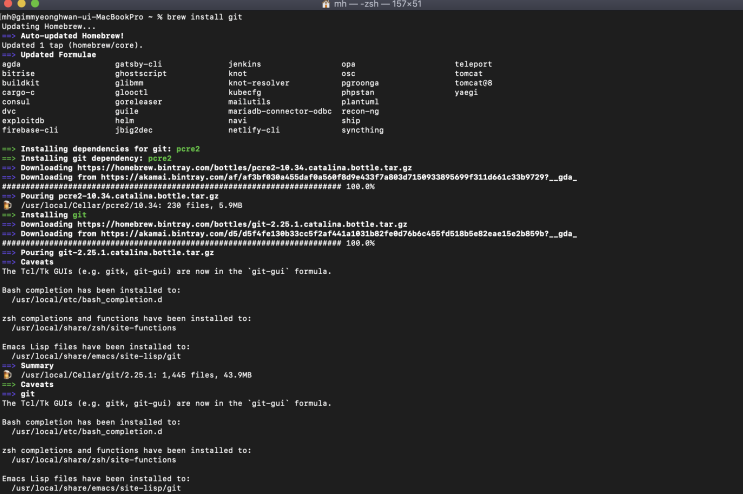Click the 'netlify-cli' formula name
Image resolution: width=743 pixels, height=494 pixels.
coord(254,130)
